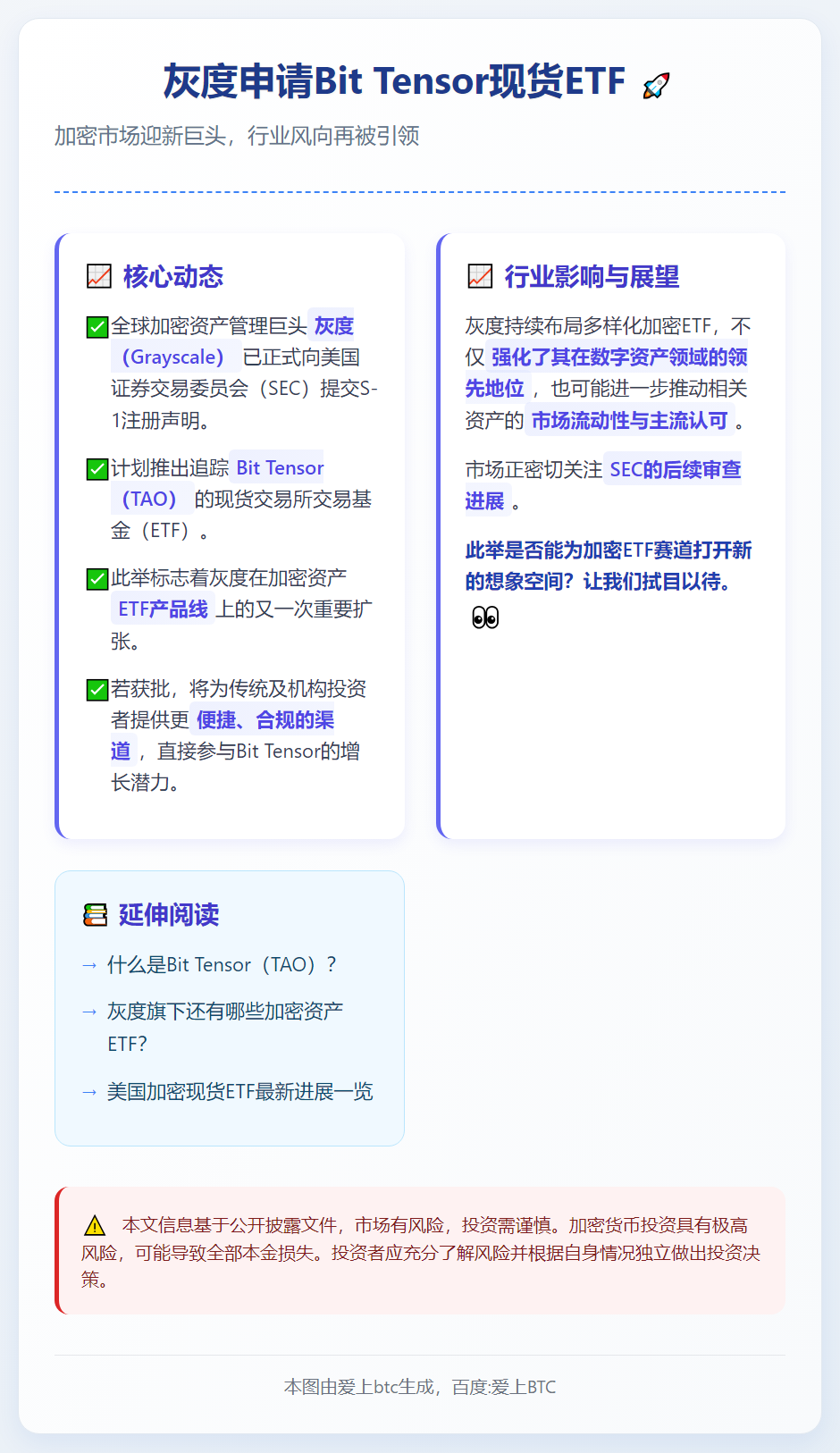
Task: Click the chart icon next to 核心动态
Action: [x=99, y=276]
